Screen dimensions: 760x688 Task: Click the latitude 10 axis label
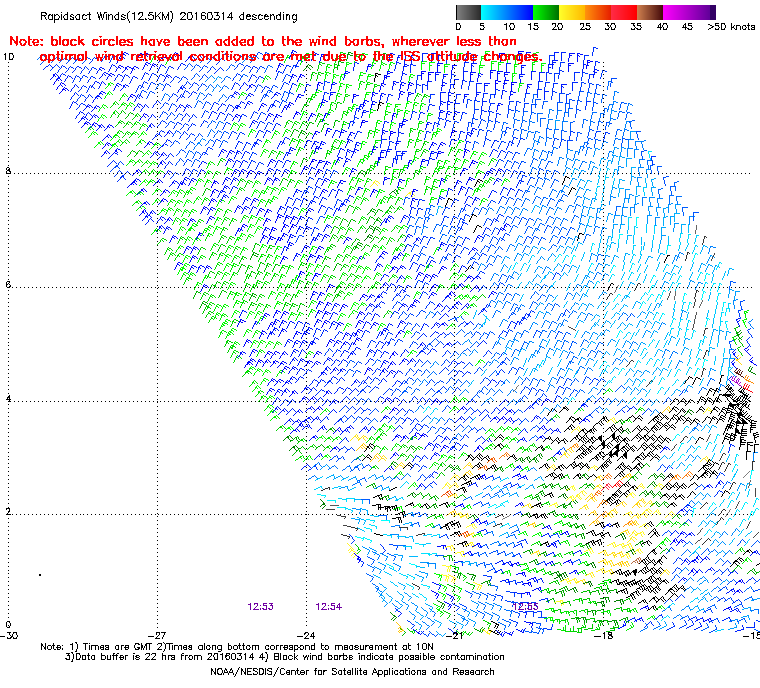9,57
